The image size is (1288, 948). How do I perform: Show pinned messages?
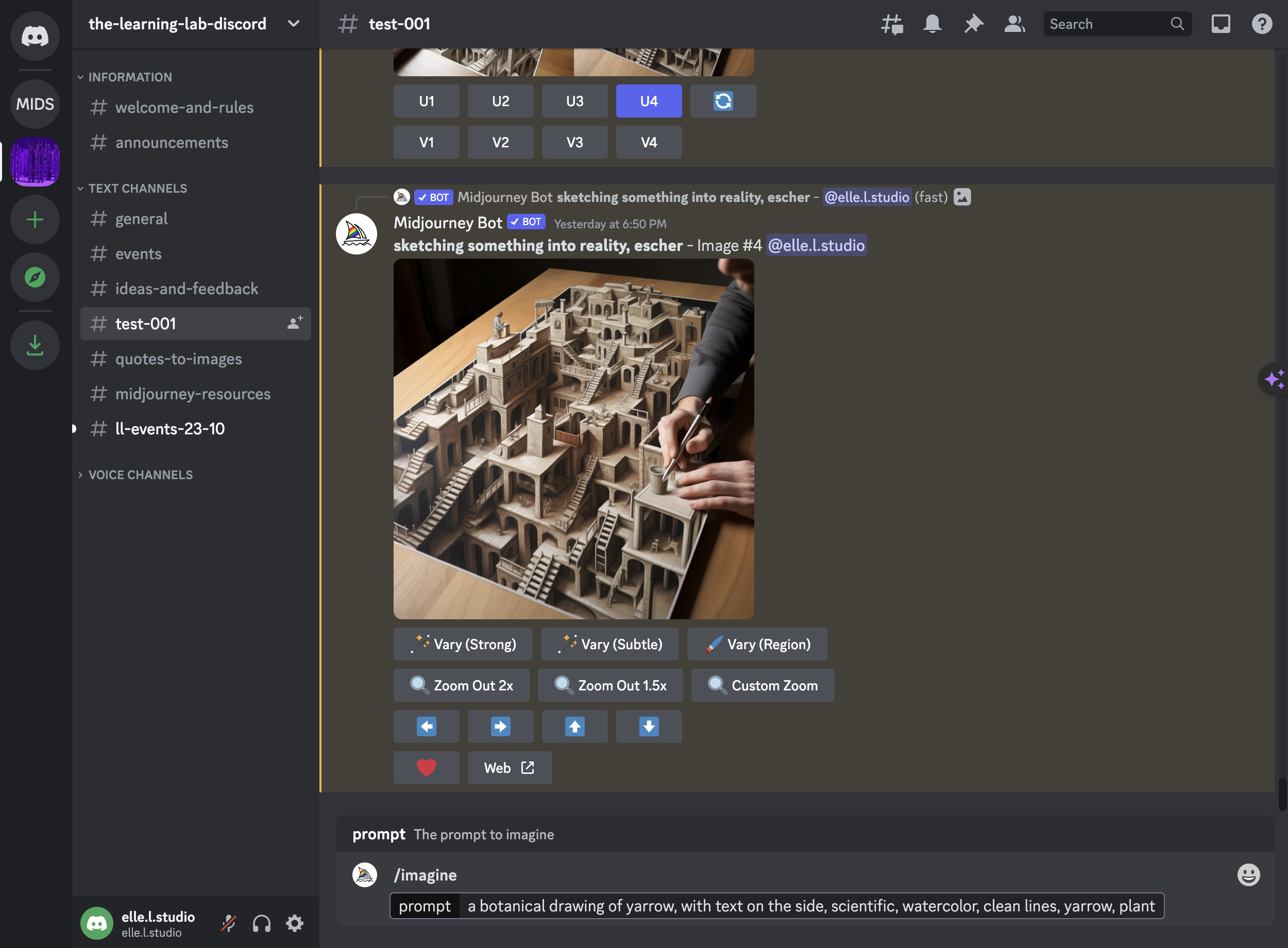974,24
